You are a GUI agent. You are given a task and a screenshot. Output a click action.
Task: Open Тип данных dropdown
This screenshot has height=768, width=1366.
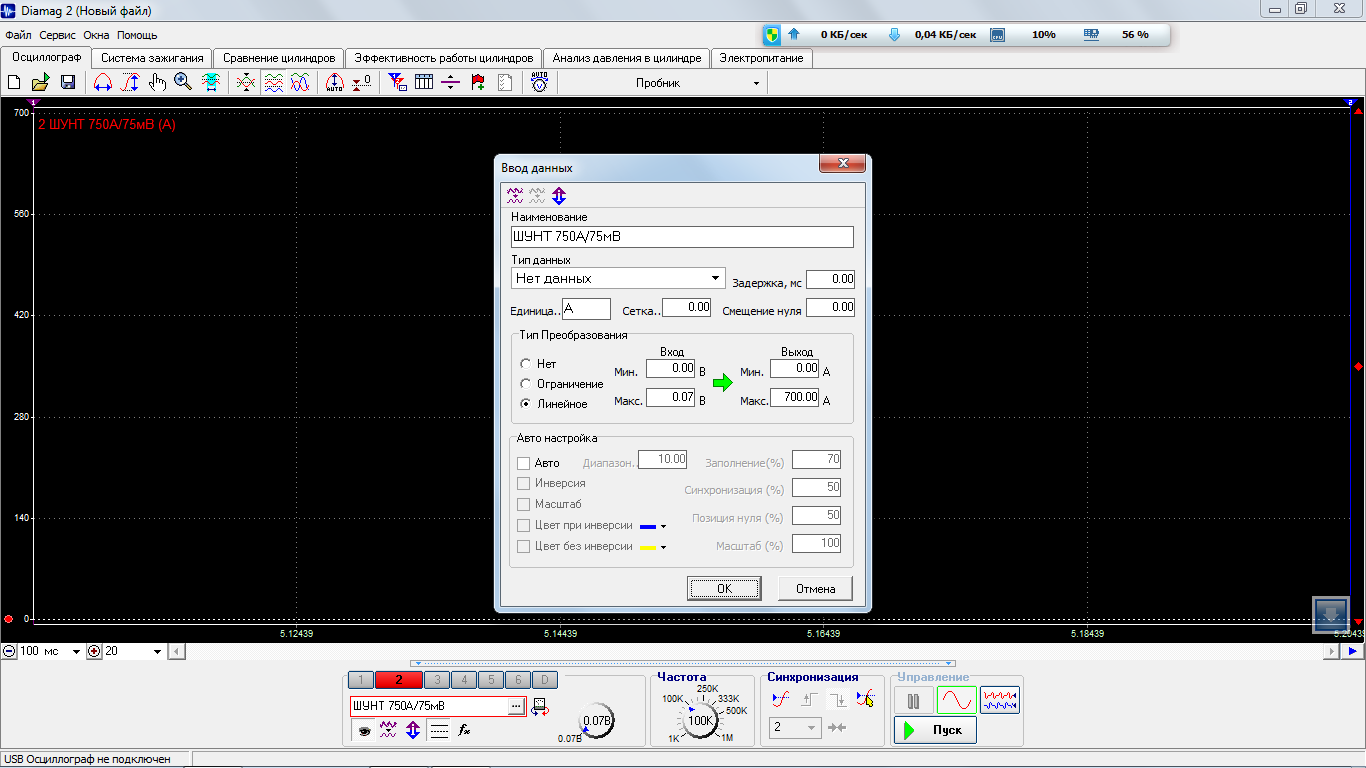click(x=715, y=278)
